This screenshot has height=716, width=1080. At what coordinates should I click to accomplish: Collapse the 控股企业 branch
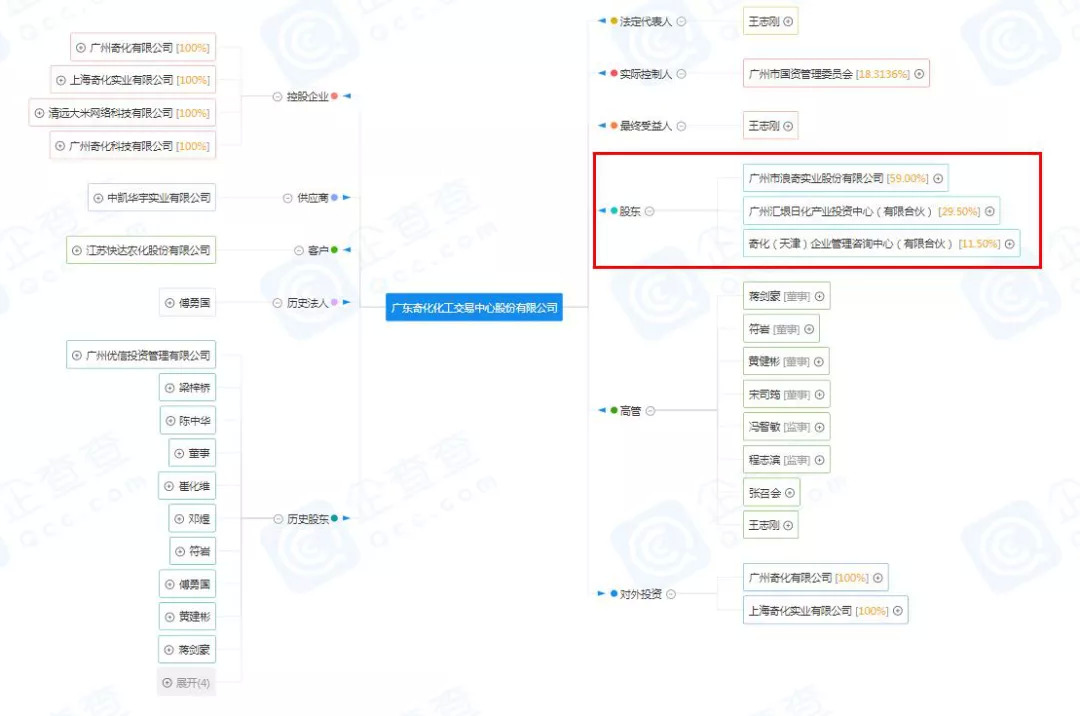click(x=277, y=96)
